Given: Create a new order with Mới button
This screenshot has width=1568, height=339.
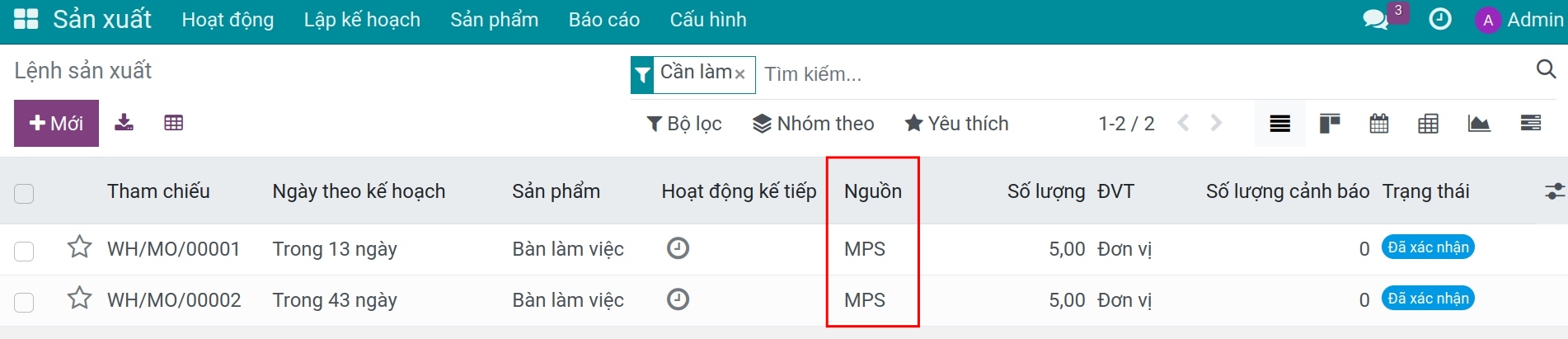Looking at the screenshot, I should point(56,123).
